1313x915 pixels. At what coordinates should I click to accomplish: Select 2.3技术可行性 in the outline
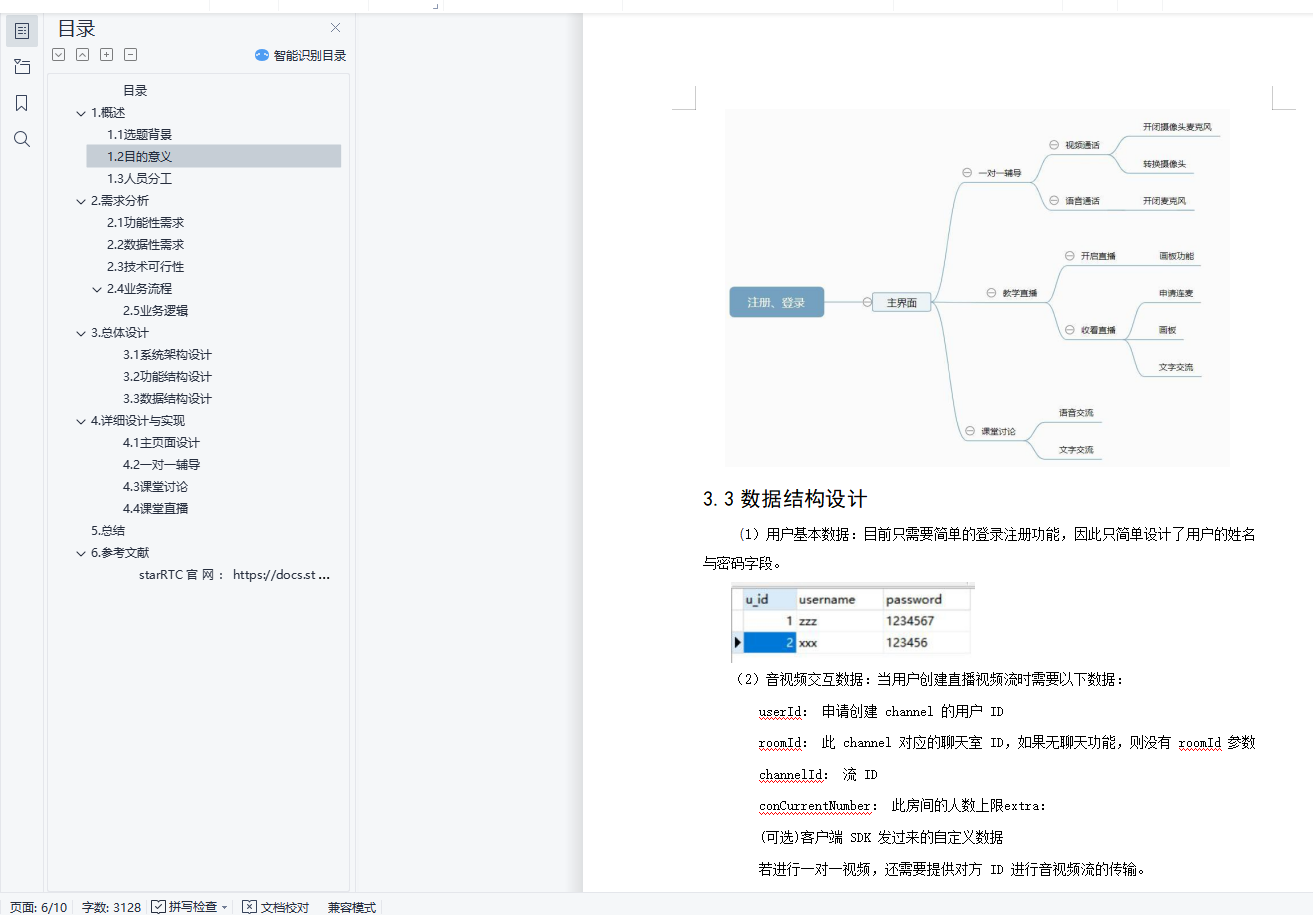click(x=146, y=266)
